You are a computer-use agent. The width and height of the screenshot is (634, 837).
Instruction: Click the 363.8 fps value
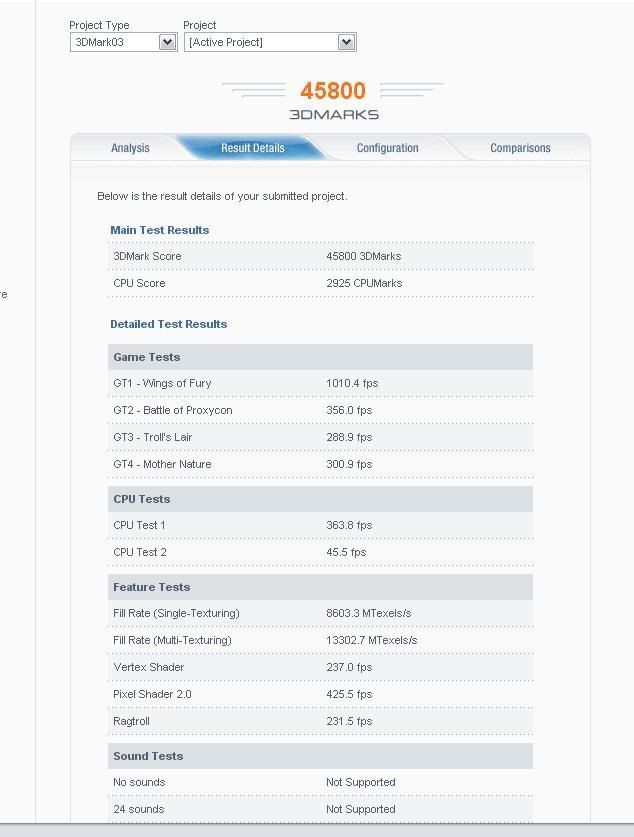349,525
